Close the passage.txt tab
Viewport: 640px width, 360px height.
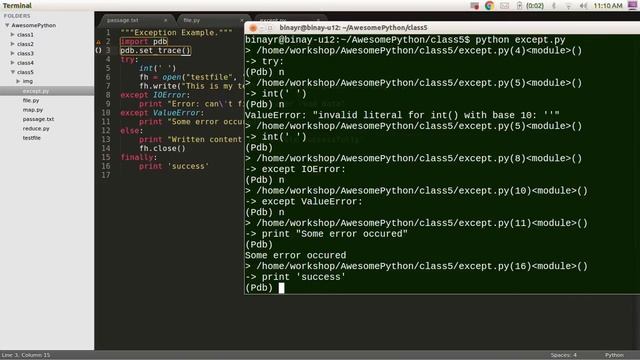165,20
